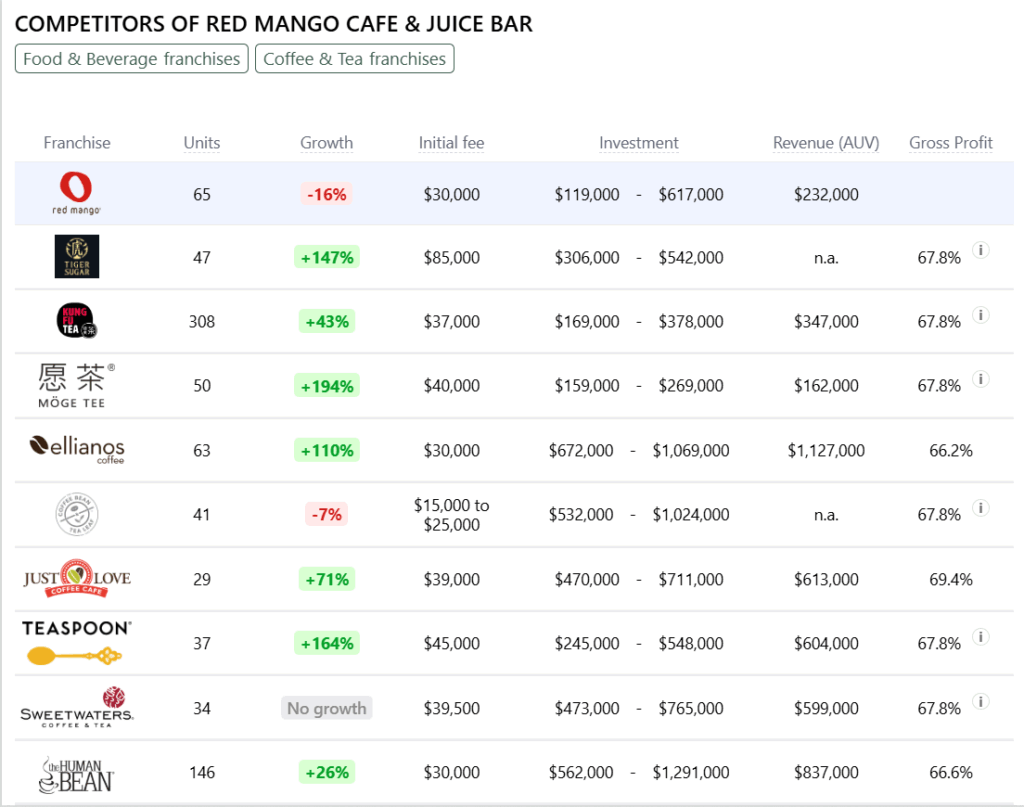This screenshot has width=1024, height=807.
Task: Select the $232,000 revenue value
Action: [x=826, y=194]
